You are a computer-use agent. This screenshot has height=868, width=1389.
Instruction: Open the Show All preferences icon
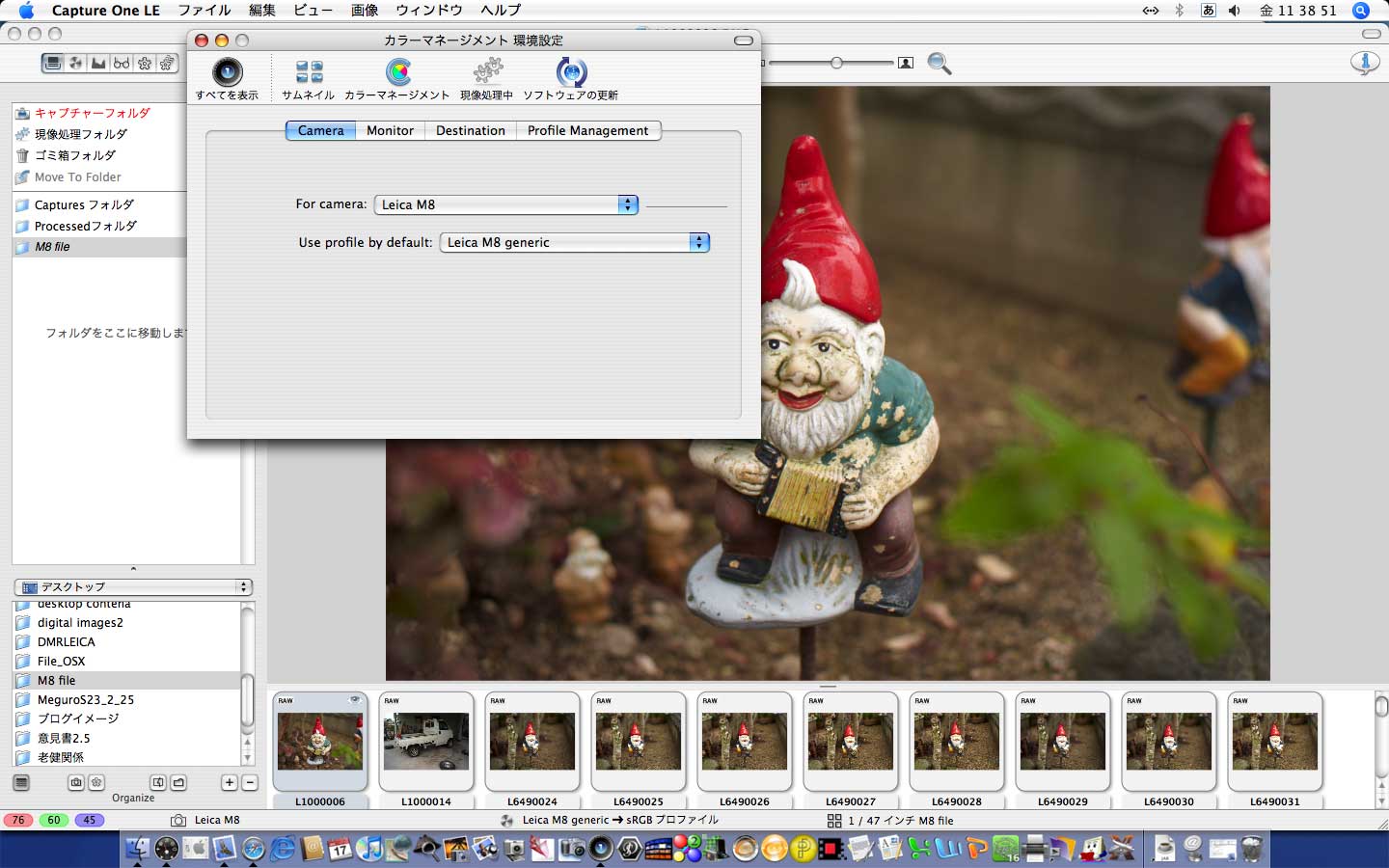click(228, 78)
